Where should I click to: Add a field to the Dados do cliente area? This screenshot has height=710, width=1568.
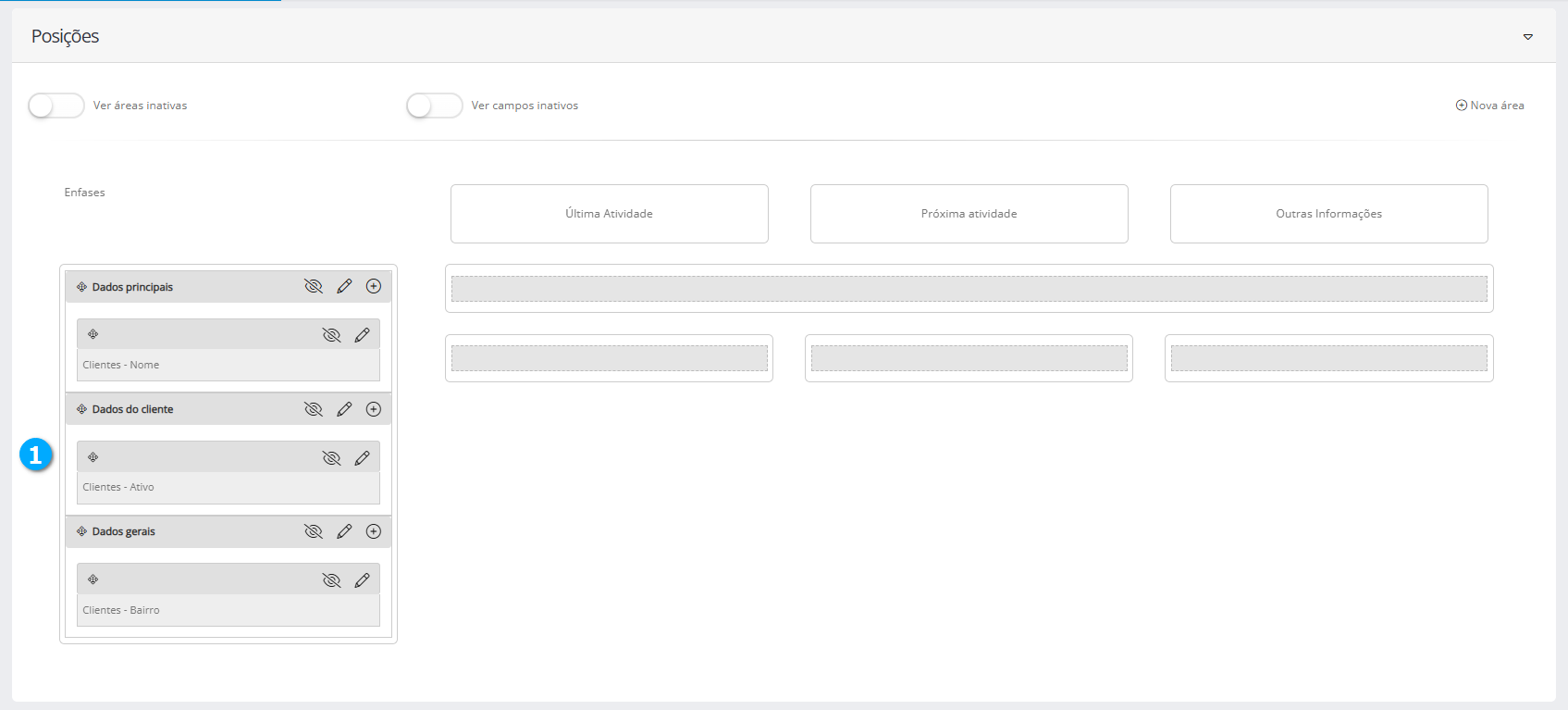coord(374,409)
